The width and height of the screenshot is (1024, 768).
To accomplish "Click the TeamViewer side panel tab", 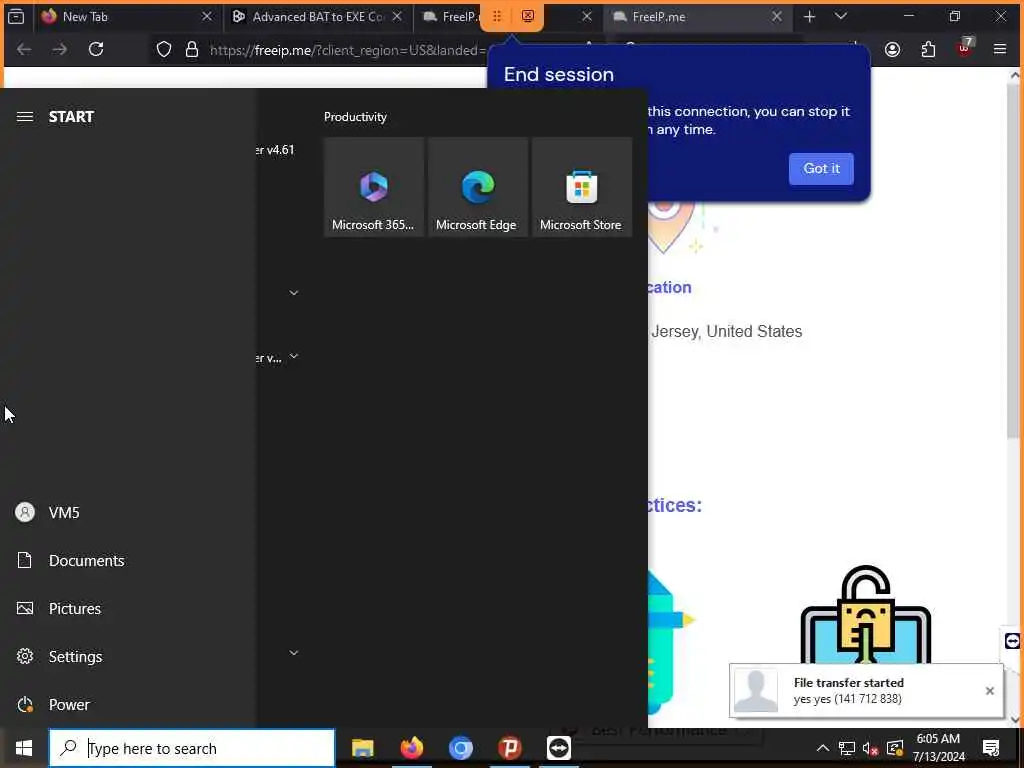I will [x=1012, y=641].
